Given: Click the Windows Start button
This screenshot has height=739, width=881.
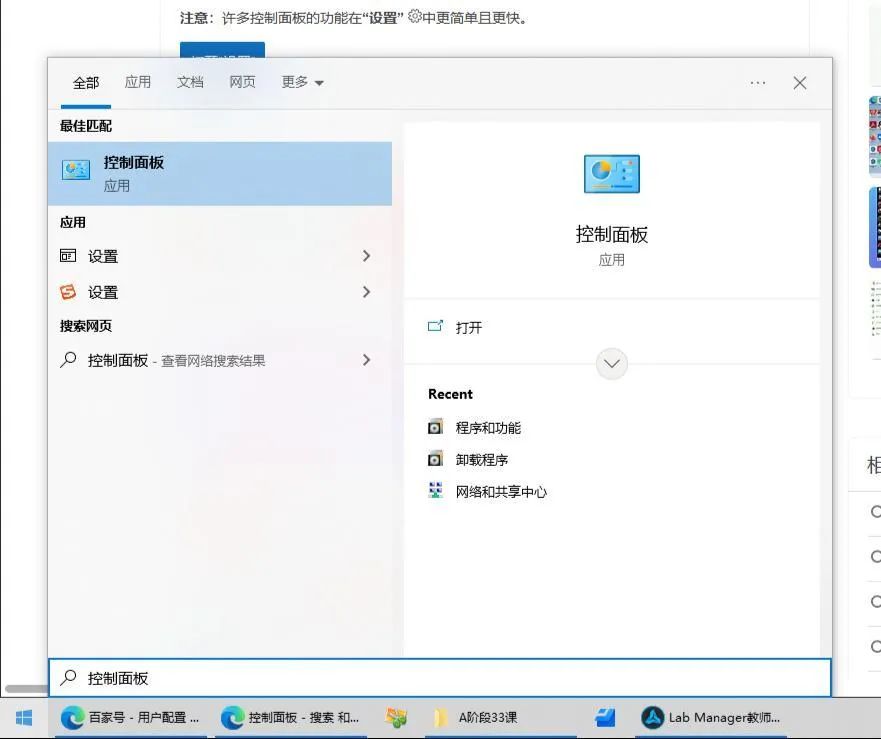Looking at the screenshot, I should [22, 717].
